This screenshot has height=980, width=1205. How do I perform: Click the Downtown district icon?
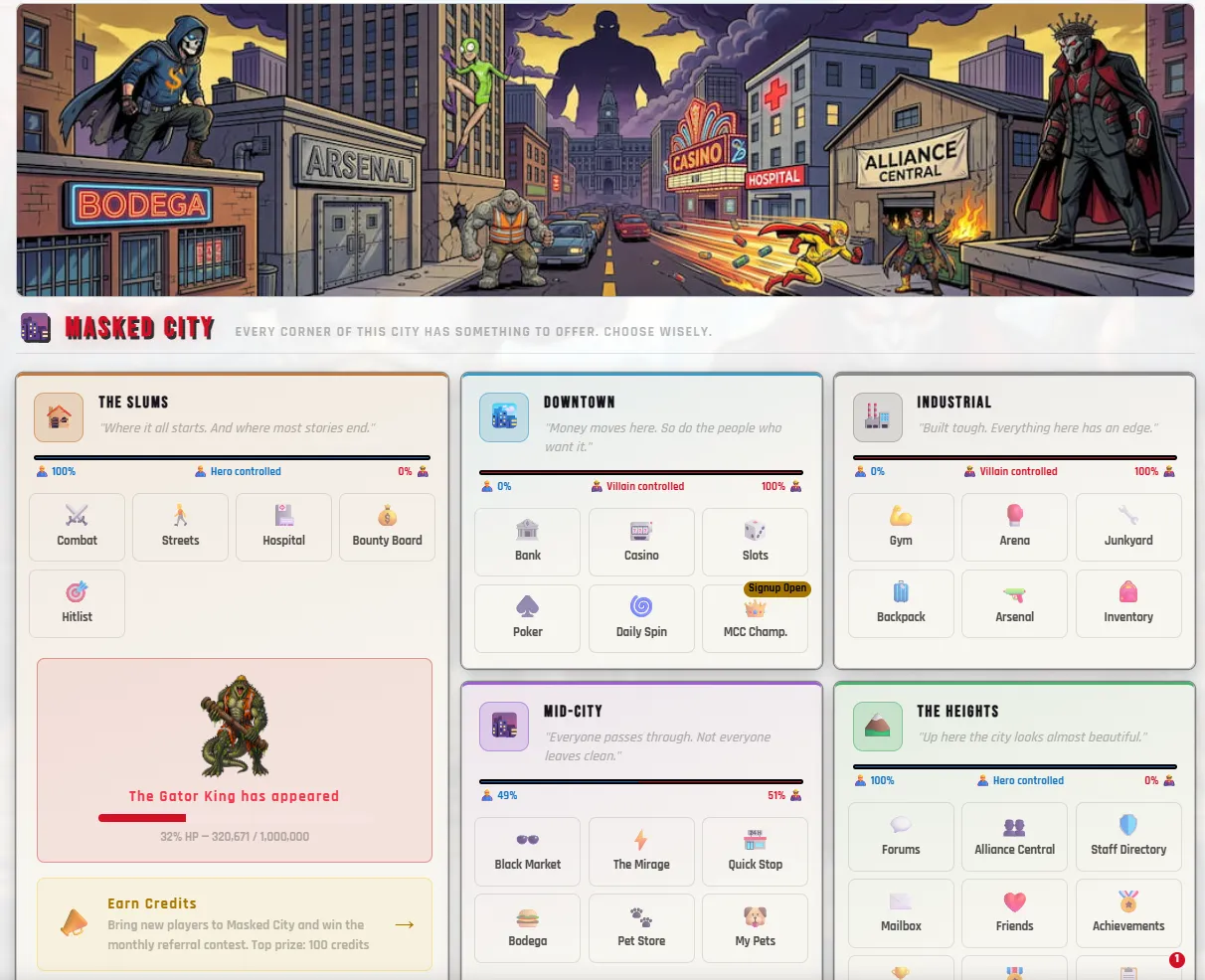[x=504, y=417]
